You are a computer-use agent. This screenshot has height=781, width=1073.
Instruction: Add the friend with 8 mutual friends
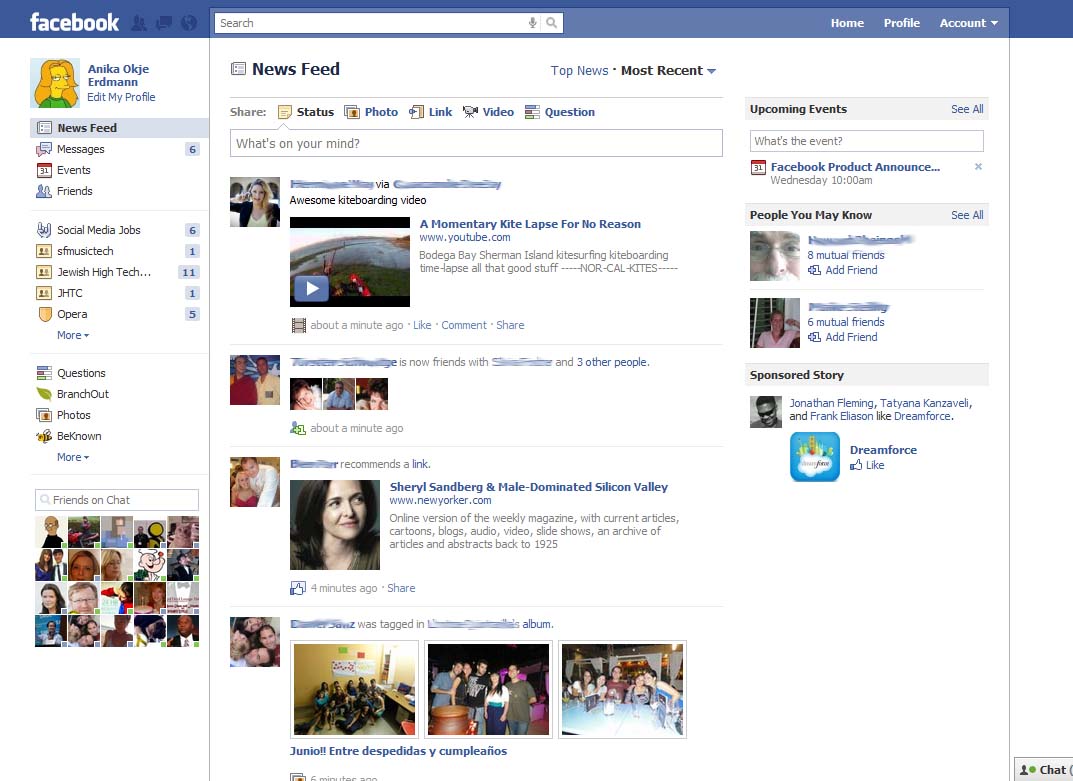pos(843,270)
